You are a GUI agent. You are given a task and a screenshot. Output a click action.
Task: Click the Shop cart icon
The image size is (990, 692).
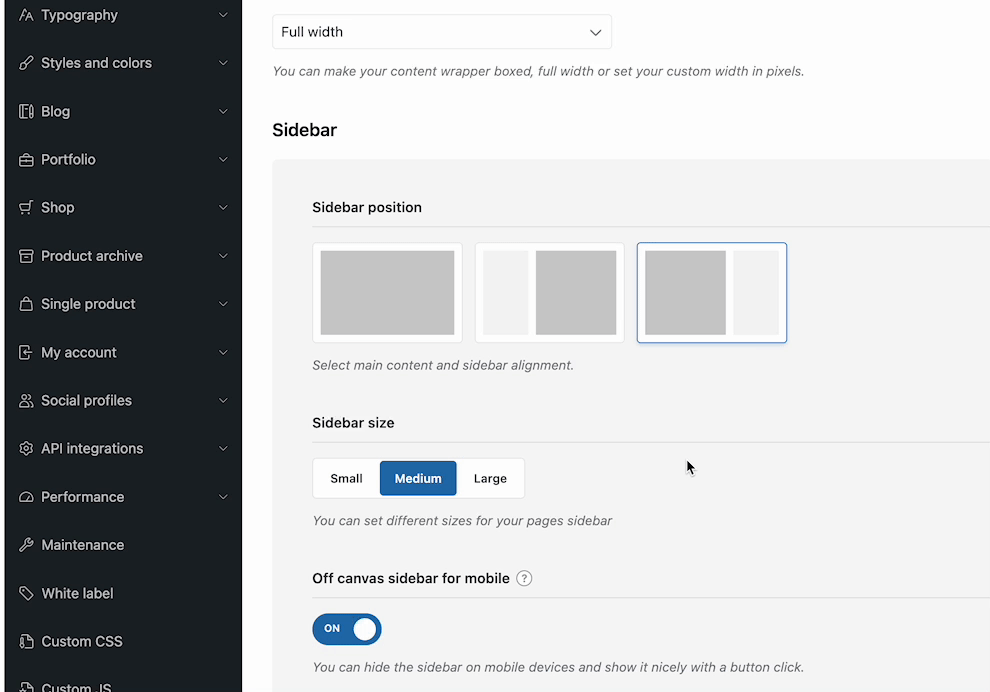tap(26, 208)
